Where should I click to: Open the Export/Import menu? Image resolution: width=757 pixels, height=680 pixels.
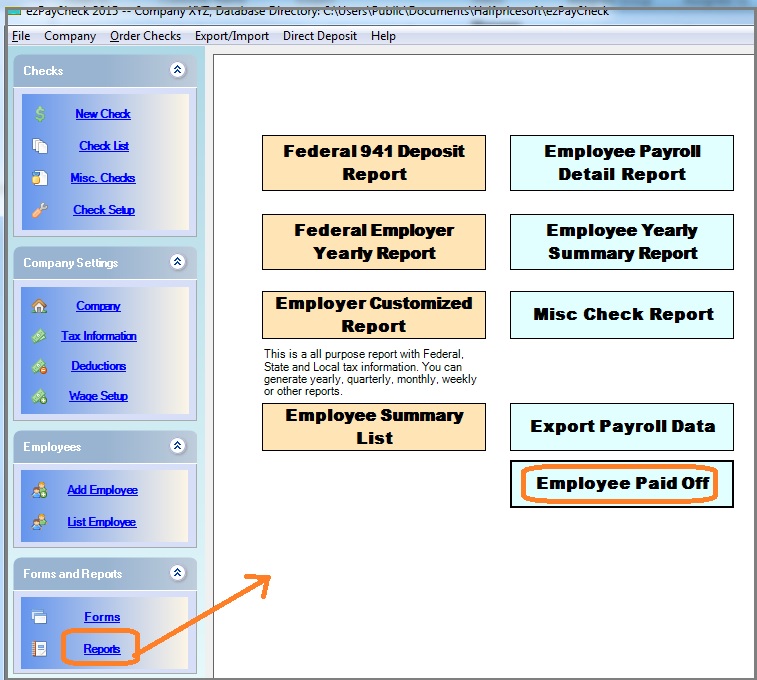pyautogui.click(x=232, y=36)
